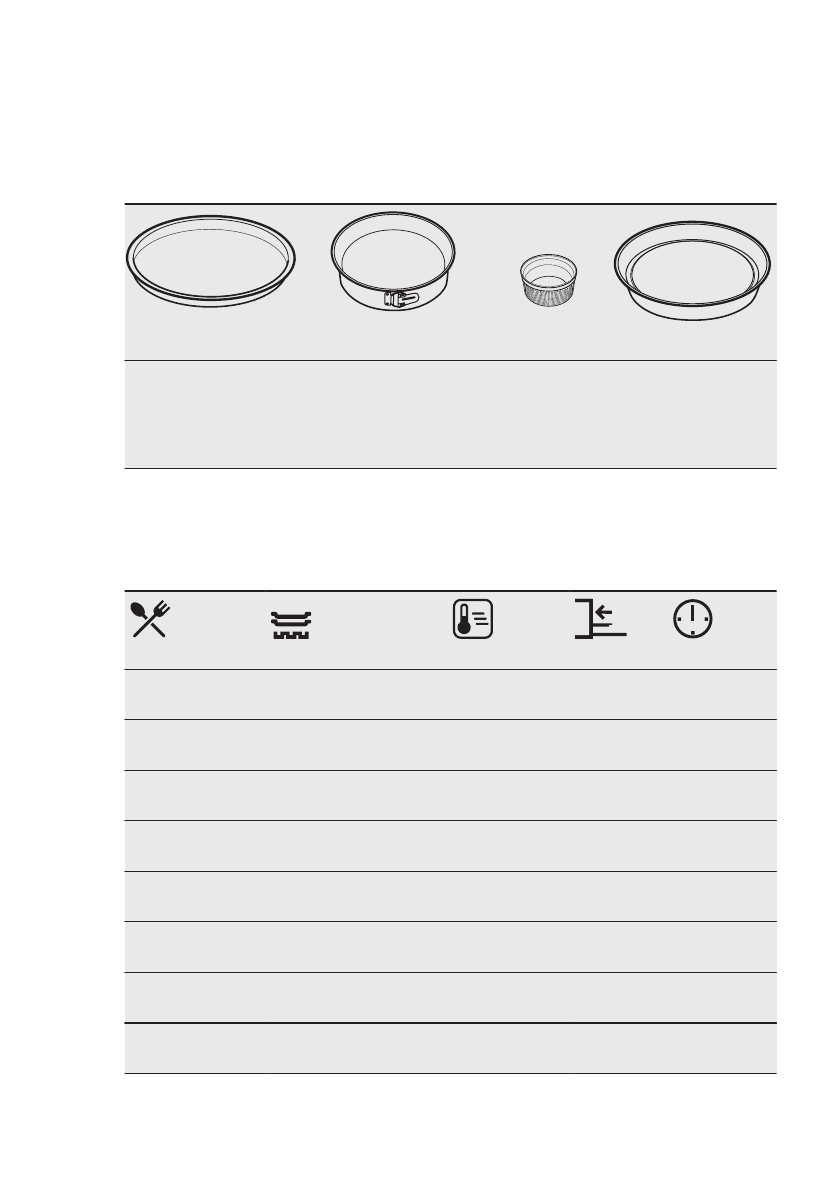Select the seventh empty row of the lower table

[451, 997]
